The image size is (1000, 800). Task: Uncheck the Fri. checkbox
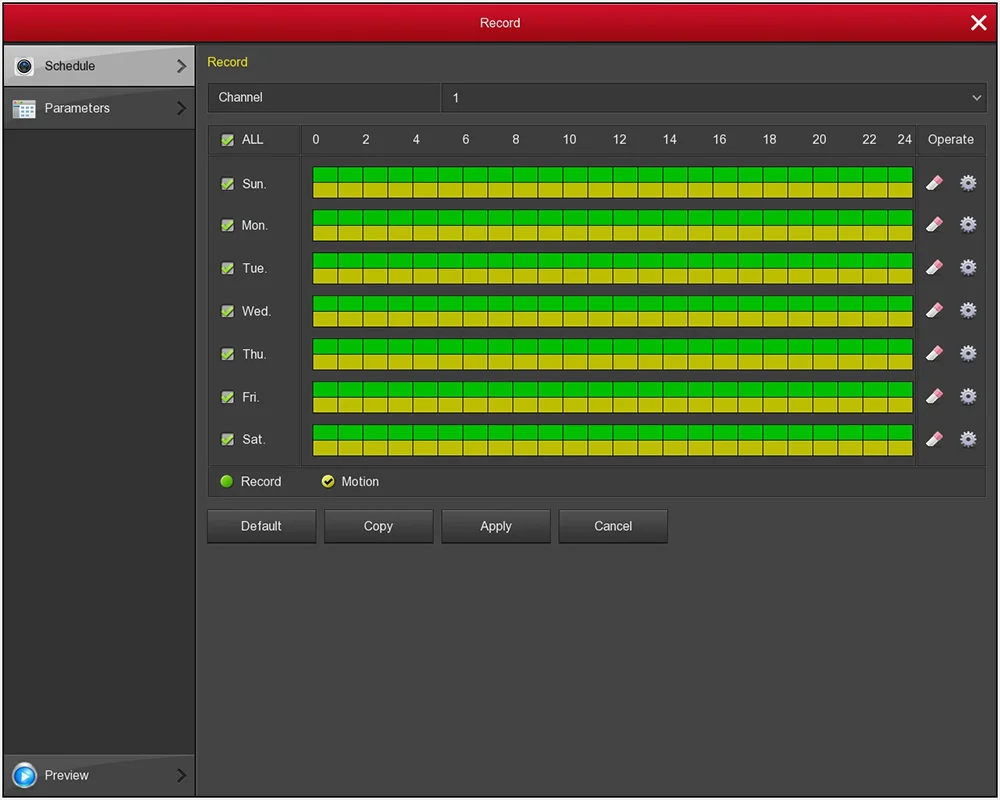pos(227,397)
